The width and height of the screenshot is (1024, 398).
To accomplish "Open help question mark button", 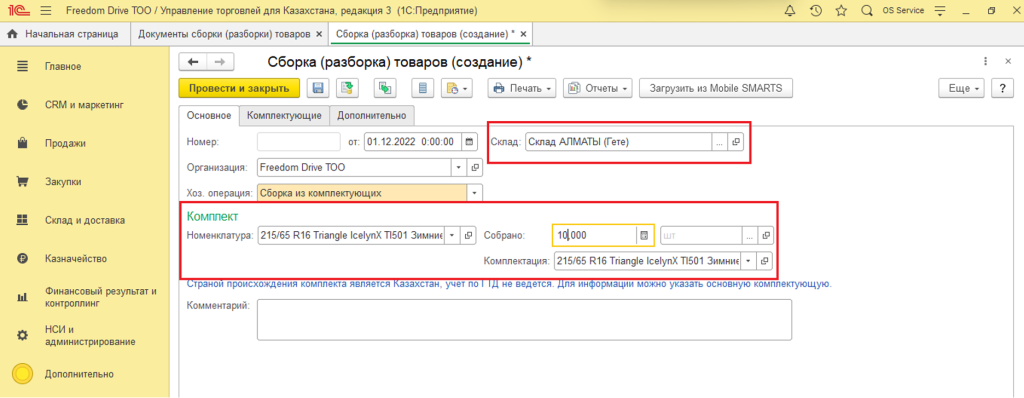I will pyautogui.click(x=1002, y=88).
